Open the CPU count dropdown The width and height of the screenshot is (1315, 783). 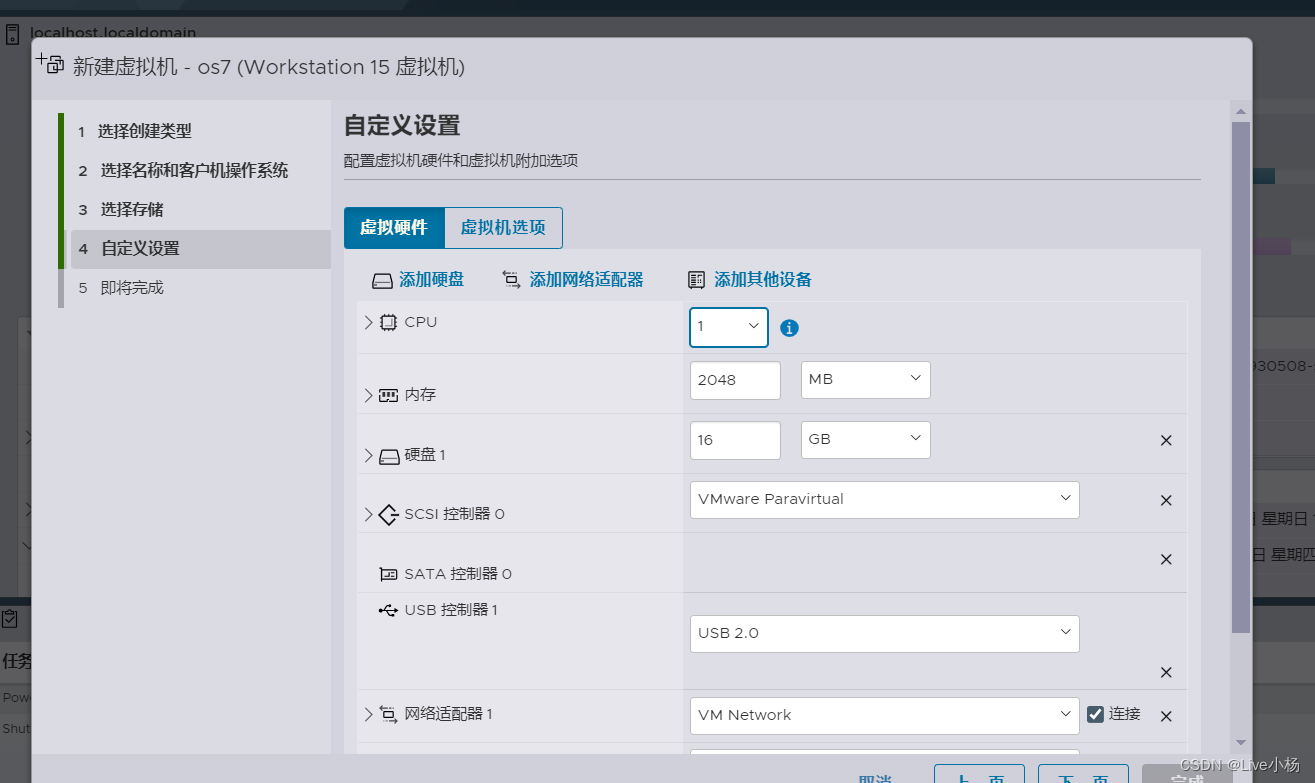click(x=729, y=327)
